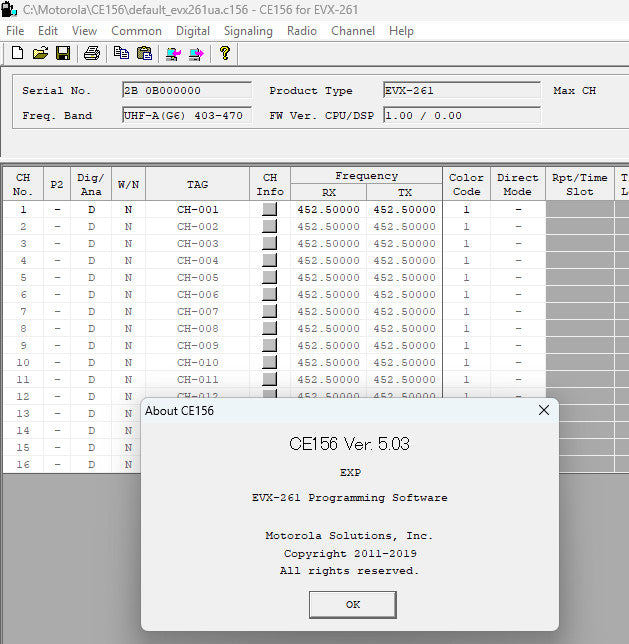Viewport: 629px width, 644px height.
Task: Open the Help menu
Action: coord(401,31)
